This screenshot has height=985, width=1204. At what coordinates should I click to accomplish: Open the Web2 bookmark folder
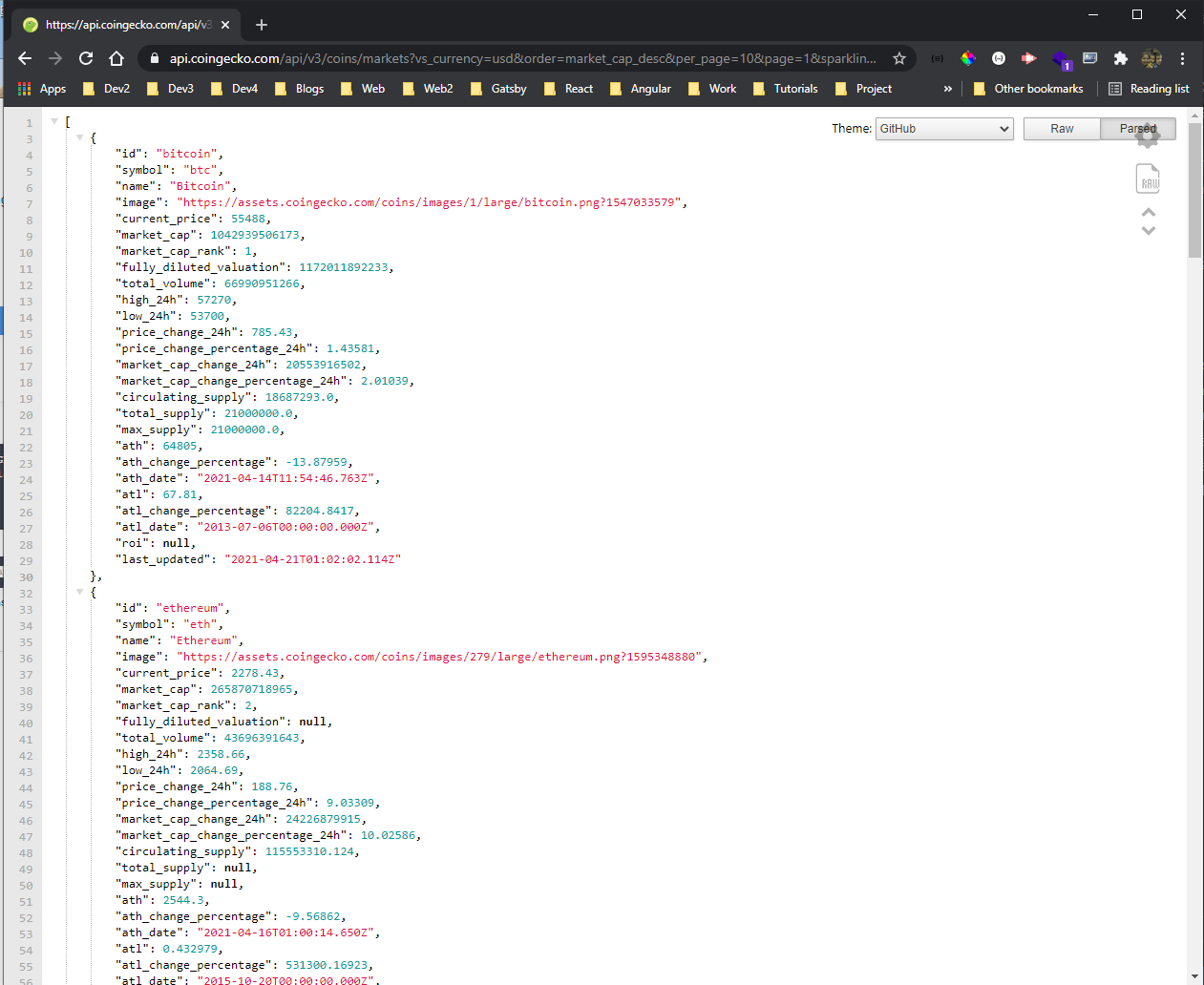point(428,89)
